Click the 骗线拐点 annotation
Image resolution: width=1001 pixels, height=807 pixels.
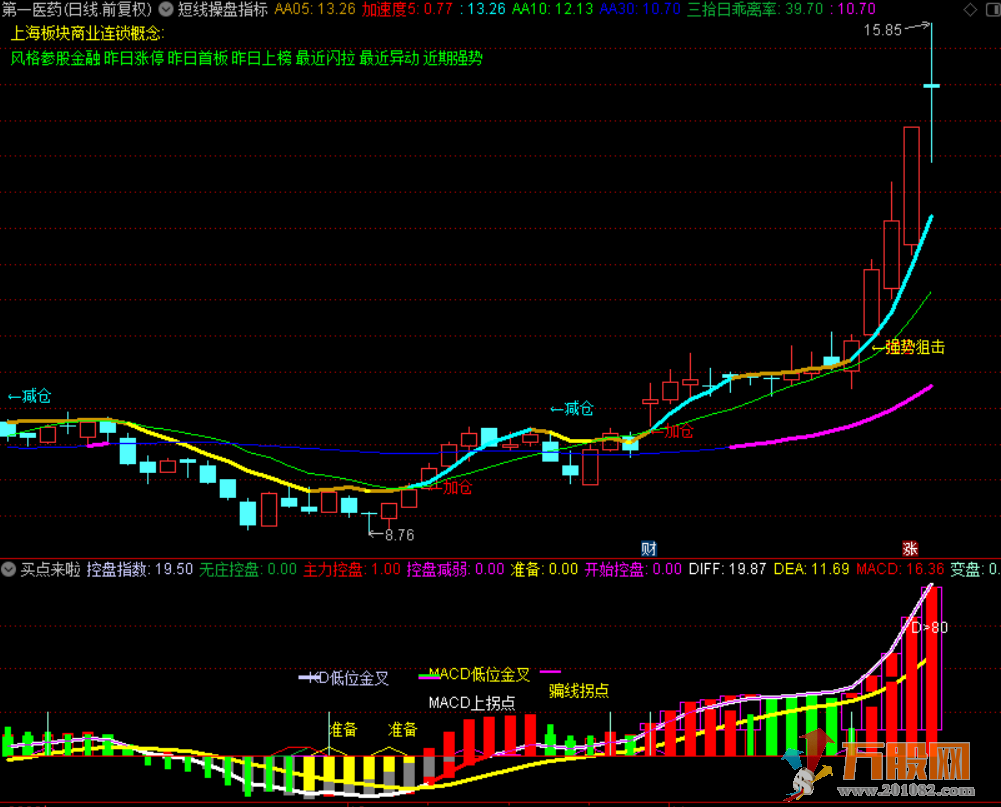[579, 691]
